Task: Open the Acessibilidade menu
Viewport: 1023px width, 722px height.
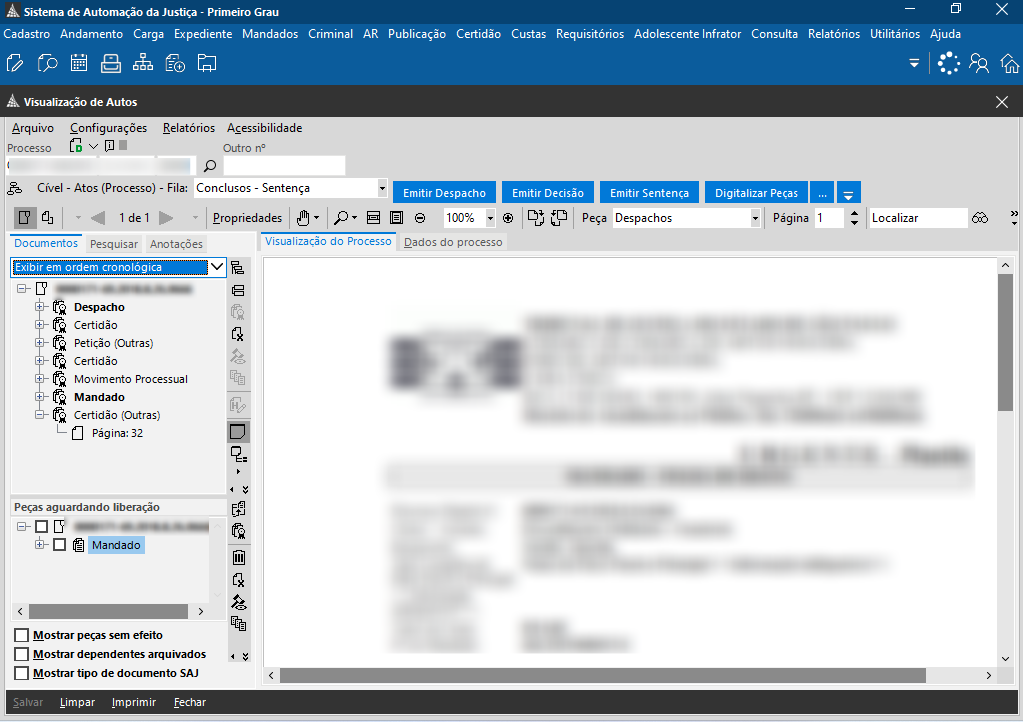Action: click(x=264, y=128)
